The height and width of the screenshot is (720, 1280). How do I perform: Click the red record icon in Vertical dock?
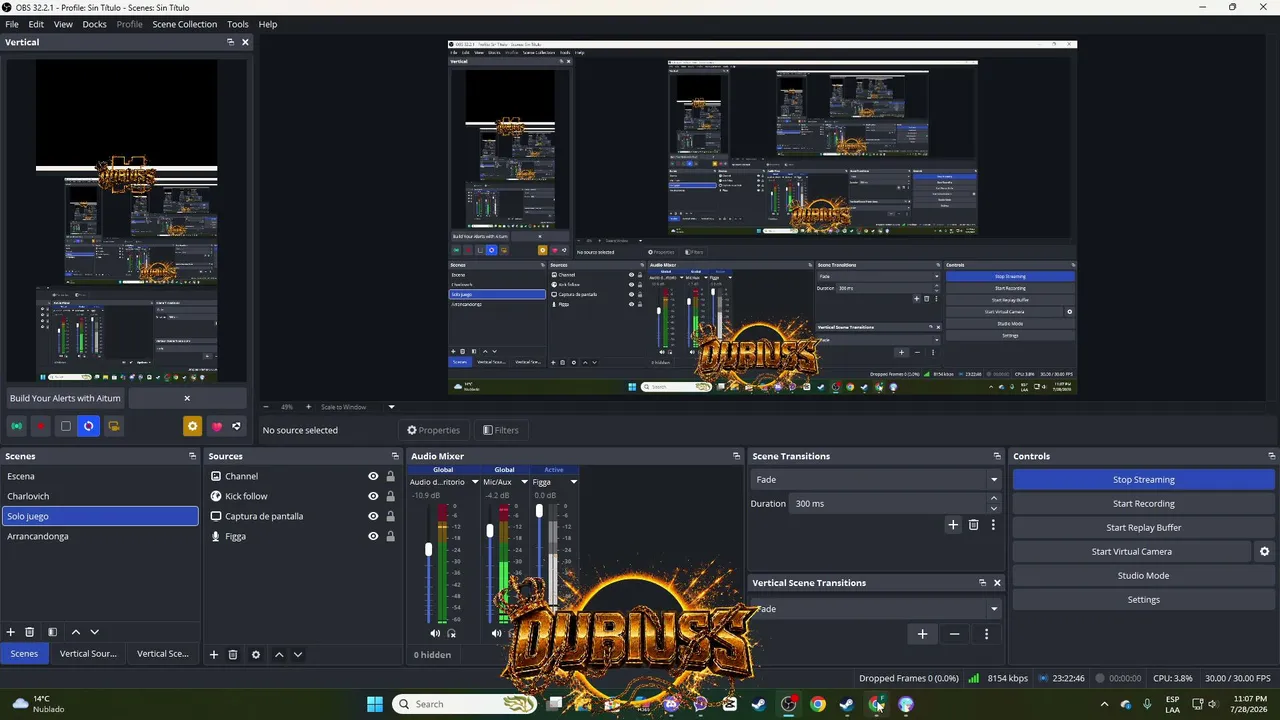pos(41,426)
